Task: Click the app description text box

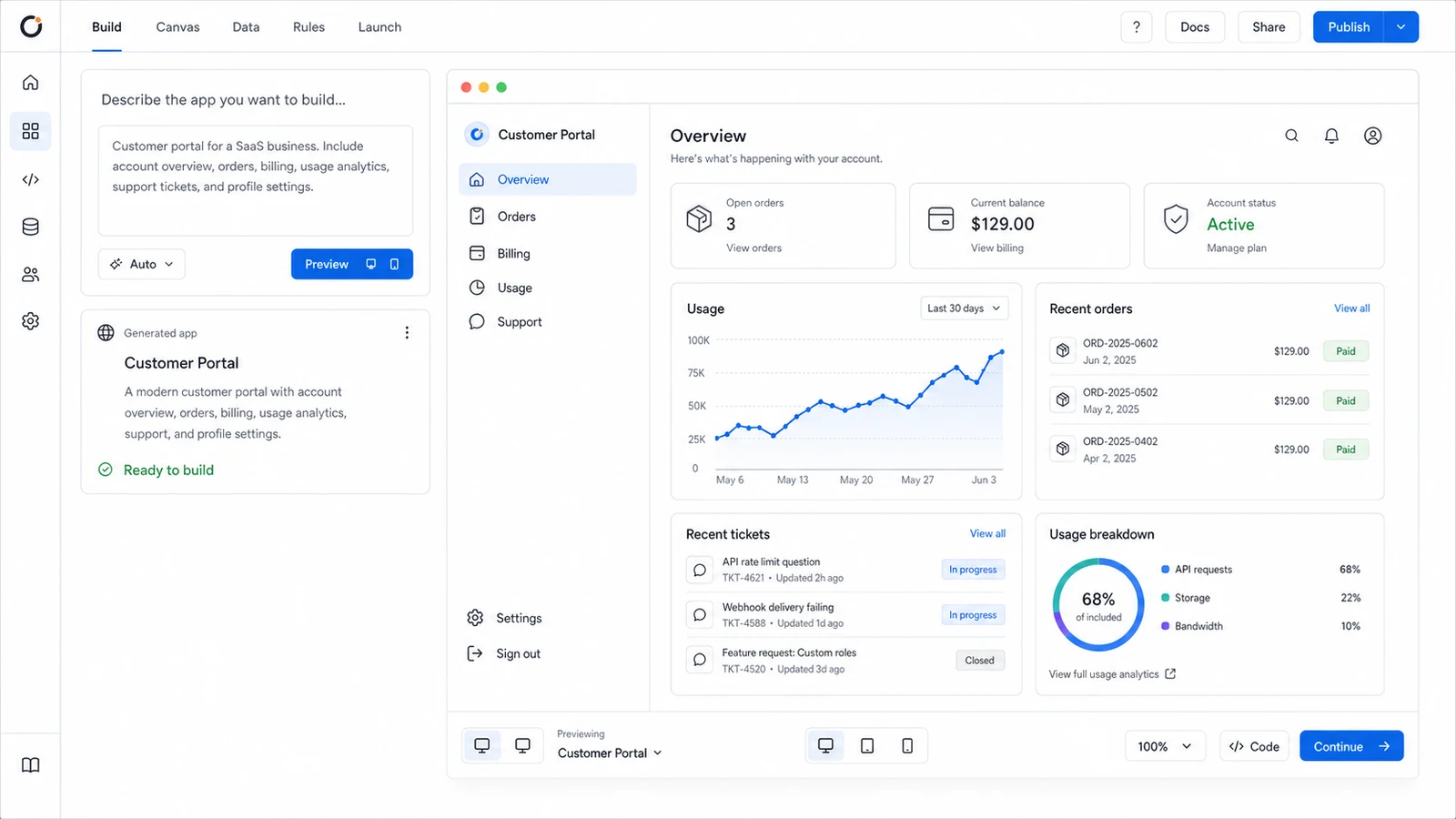Action: 256,181
